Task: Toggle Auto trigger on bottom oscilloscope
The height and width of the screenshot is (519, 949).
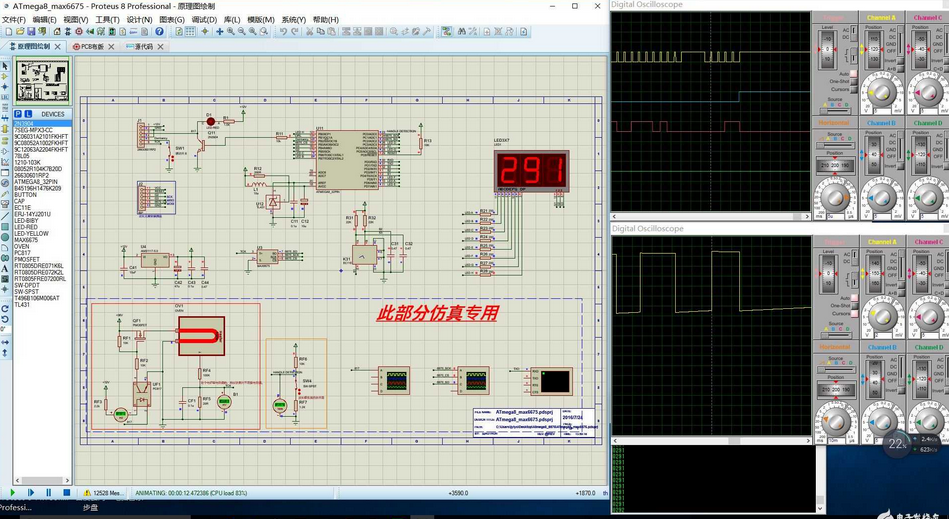Action: pyautogui.click(x=853, y=298)
